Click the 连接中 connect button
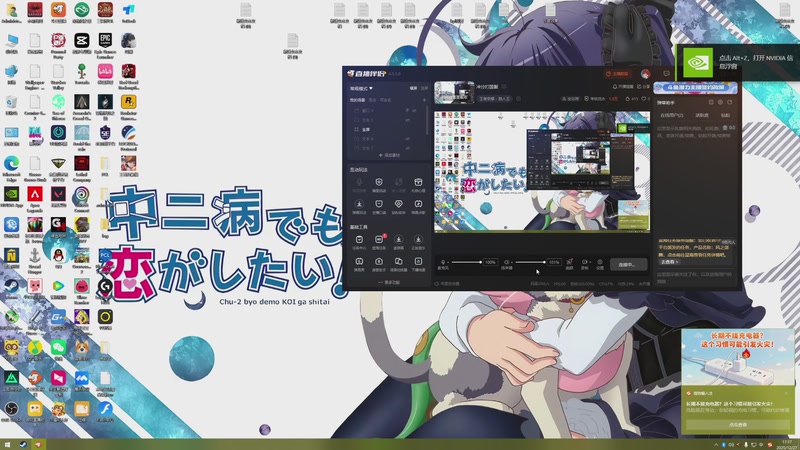Viewport: 800px width, 450px height. pyautogui.click(x=629, y=264)
